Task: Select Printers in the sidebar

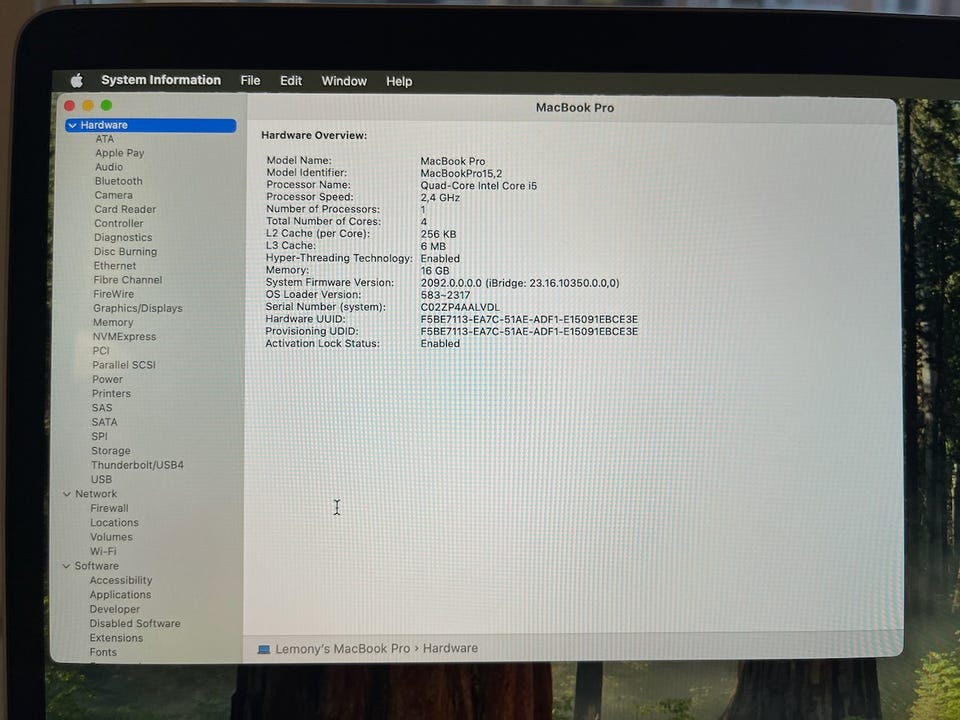Action: pos(111,394)
